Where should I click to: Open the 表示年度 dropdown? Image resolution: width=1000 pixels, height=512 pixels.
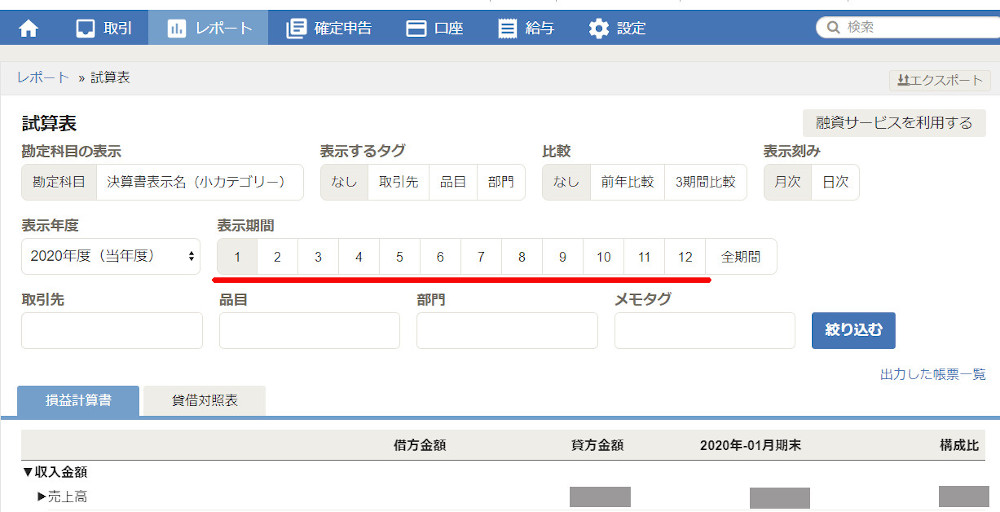coord(111,256)
